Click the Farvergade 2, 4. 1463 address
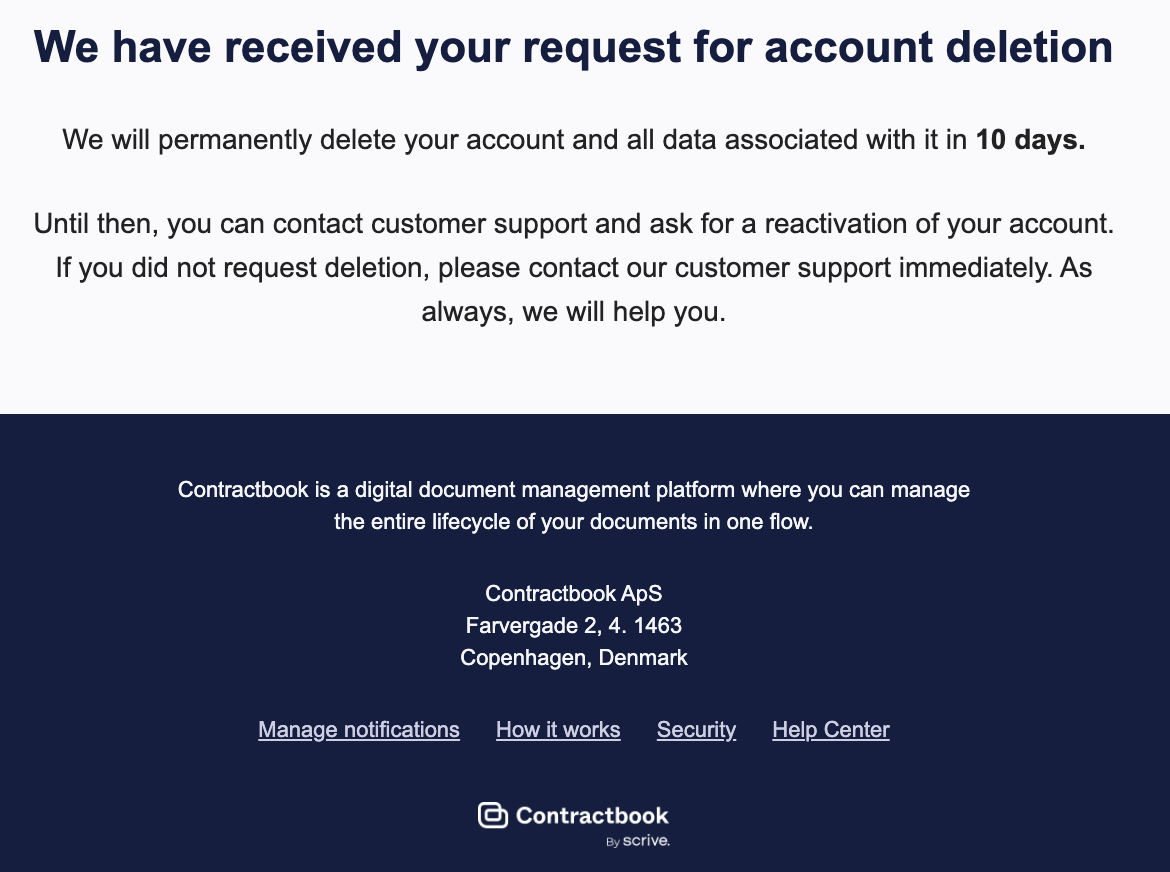The height and width of the screenshot is (872, 1170). coord(573,626)
